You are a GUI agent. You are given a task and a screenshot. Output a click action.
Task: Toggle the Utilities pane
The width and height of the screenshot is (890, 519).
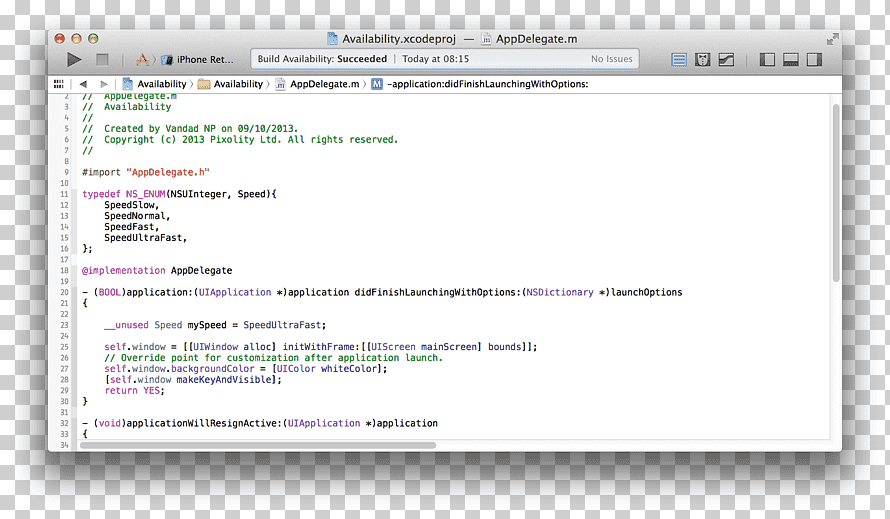815,60
